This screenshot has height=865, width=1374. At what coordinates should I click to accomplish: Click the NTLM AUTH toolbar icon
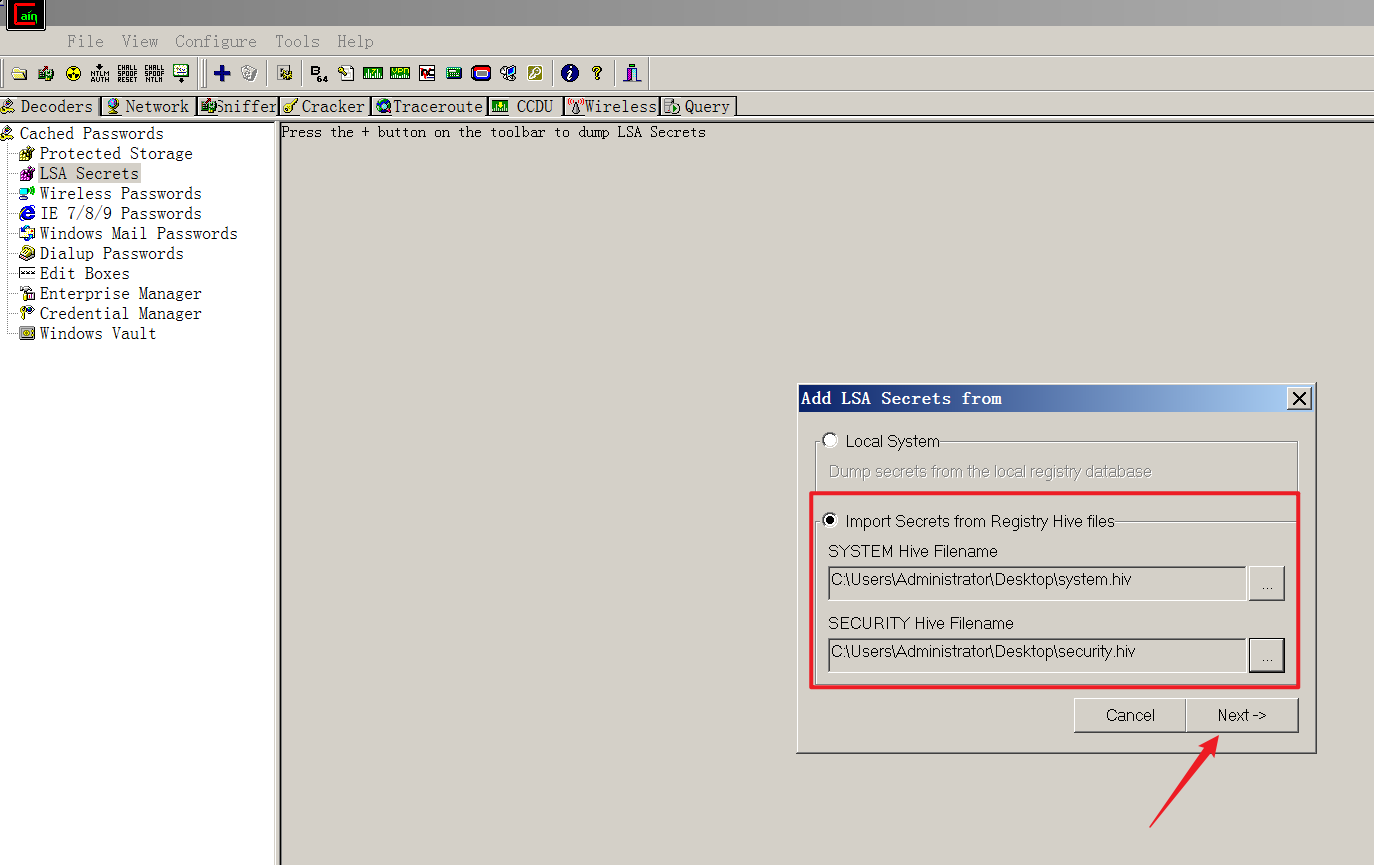tap(100, 73)
